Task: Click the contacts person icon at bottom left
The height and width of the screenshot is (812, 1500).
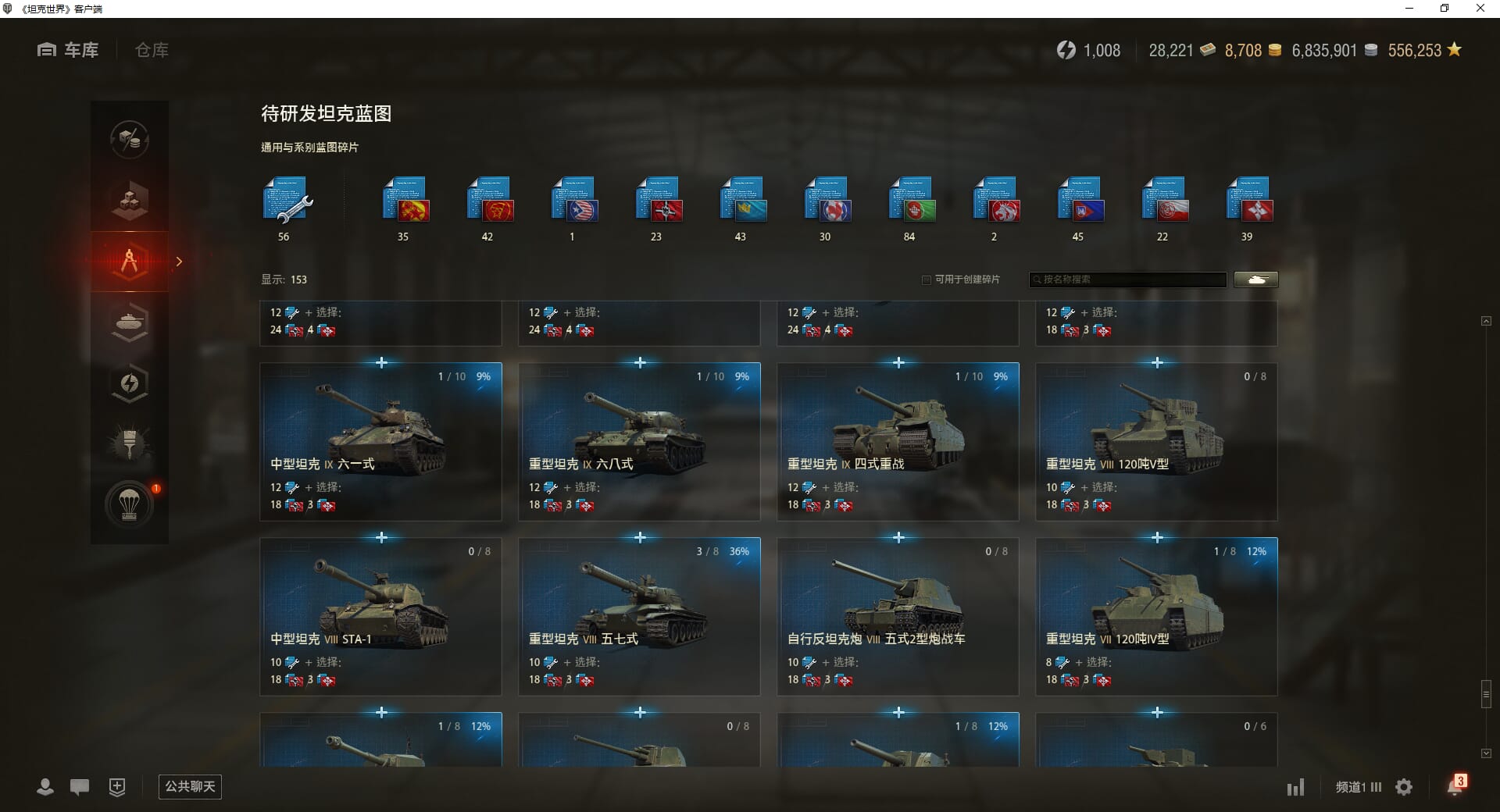Action: click(x=45, y=786)
